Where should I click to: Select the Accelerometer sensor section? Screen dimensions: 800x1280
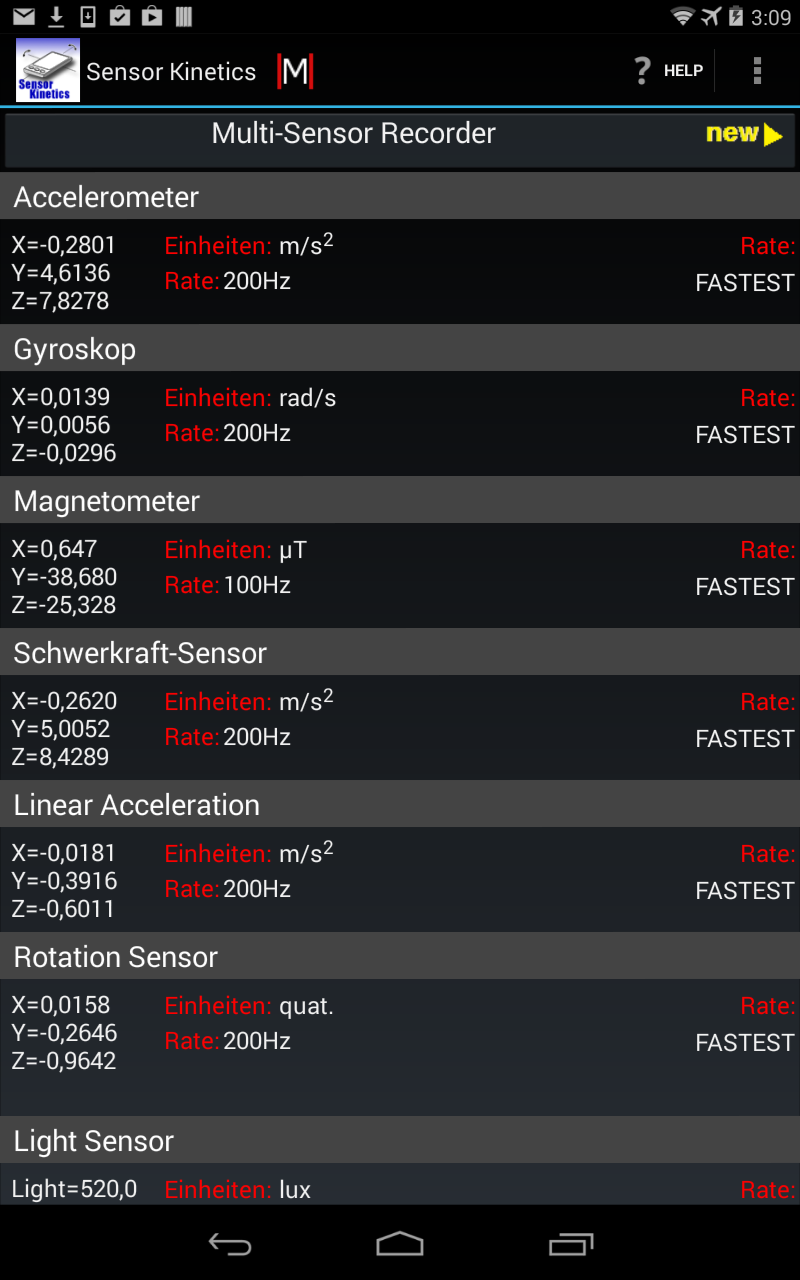[104, 198]
